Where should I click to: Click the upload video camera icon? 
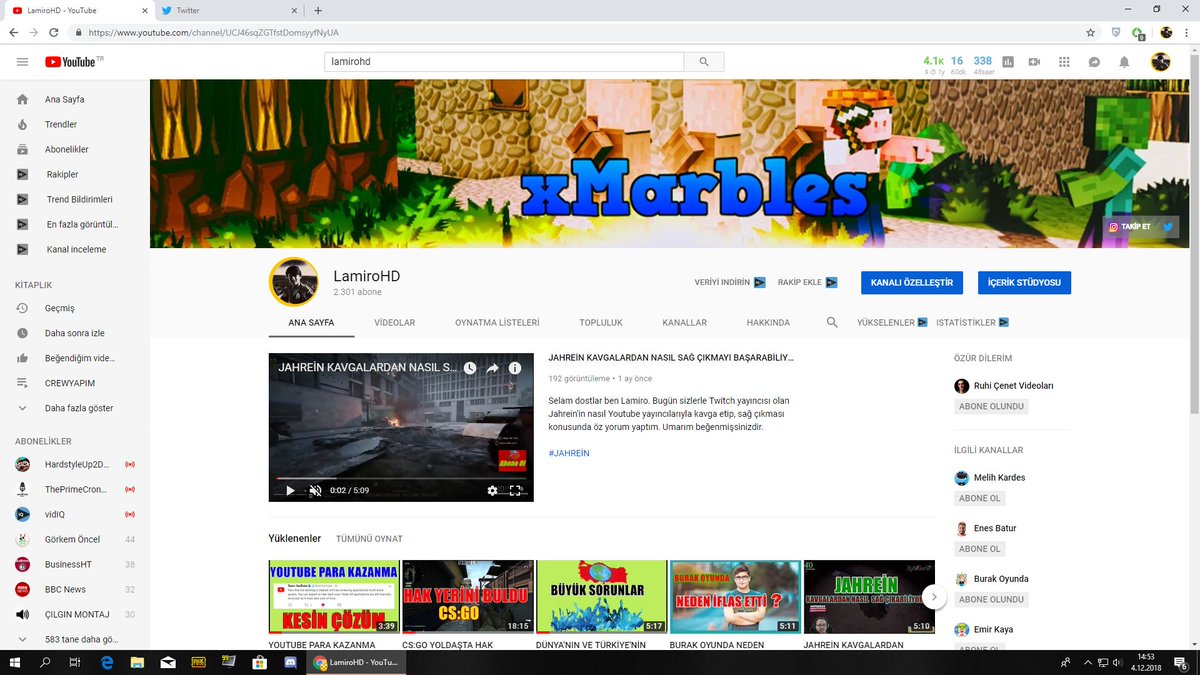pos(1034,62)
